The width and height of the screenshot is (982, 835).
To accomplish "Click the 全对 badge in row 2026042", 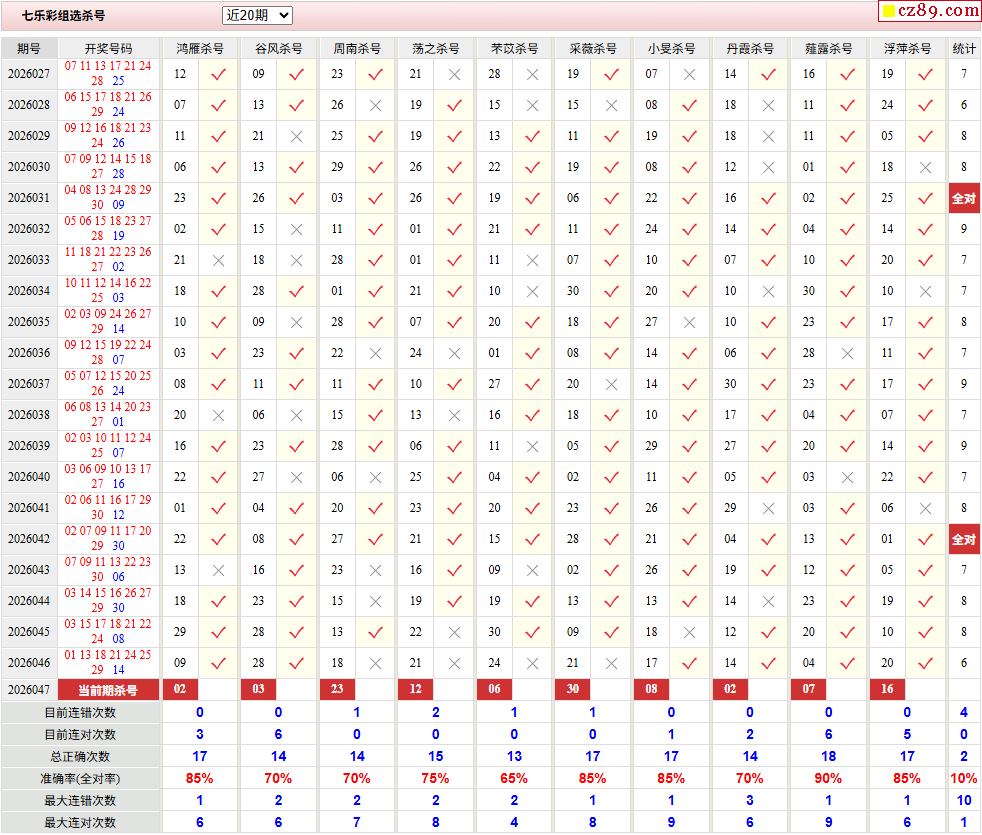I will 963,539.
